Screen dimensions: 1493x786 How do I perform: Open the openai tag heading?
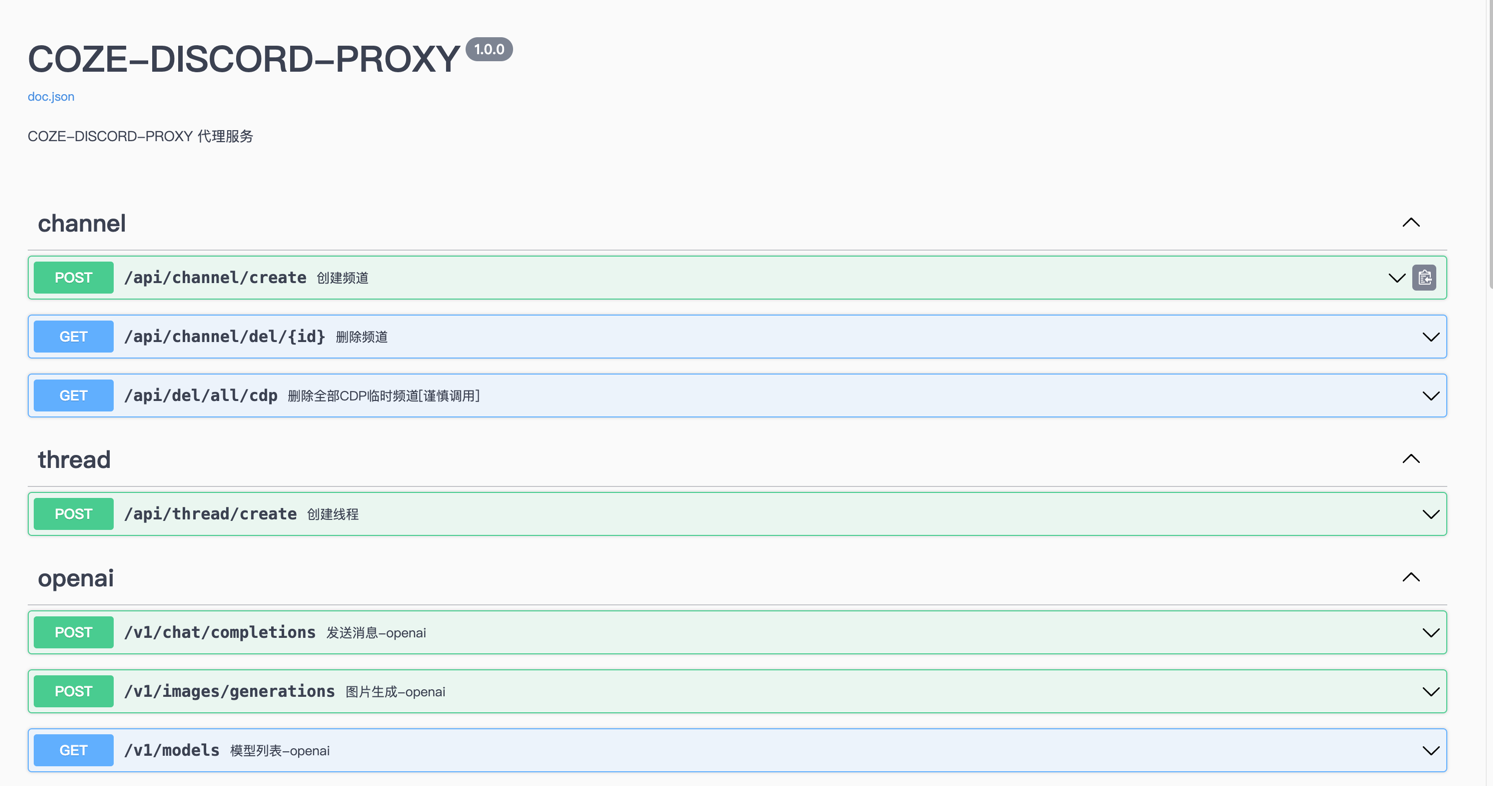point(76,578)
